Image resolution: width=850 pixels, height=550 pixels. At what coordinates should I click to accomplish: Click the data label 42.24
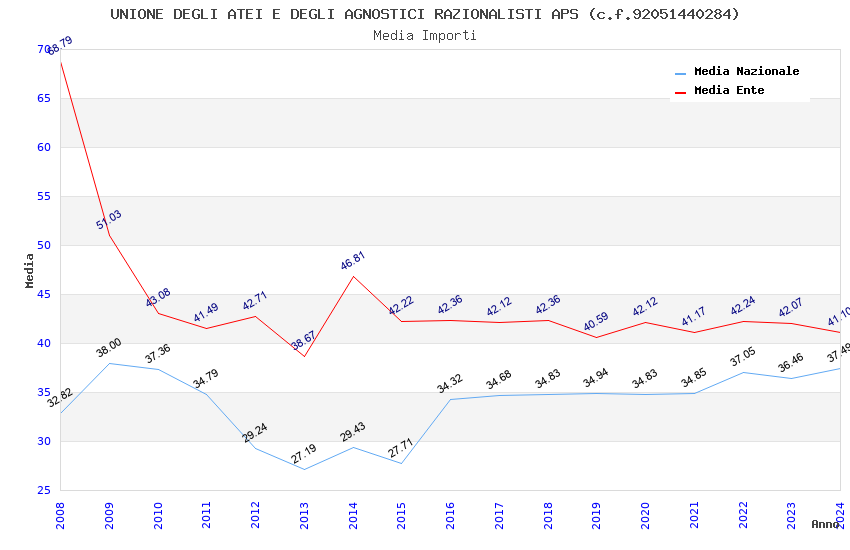743,306
